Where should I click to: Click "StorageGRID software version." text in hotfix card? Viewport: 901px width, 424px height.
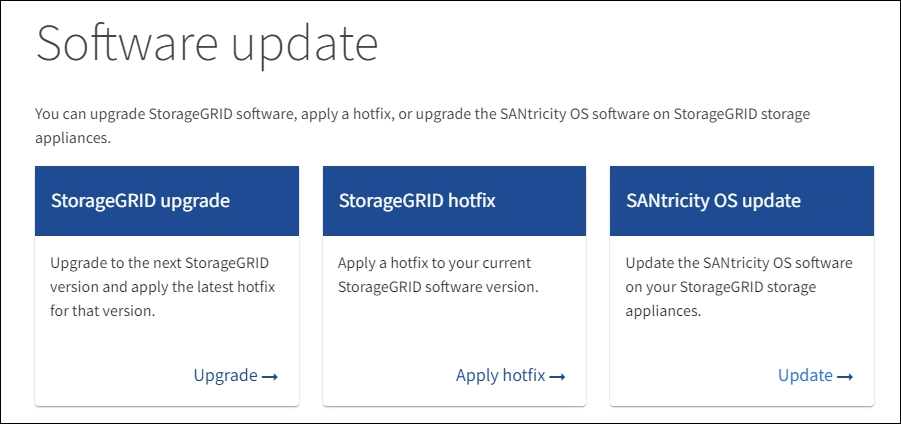coord(439,287)
